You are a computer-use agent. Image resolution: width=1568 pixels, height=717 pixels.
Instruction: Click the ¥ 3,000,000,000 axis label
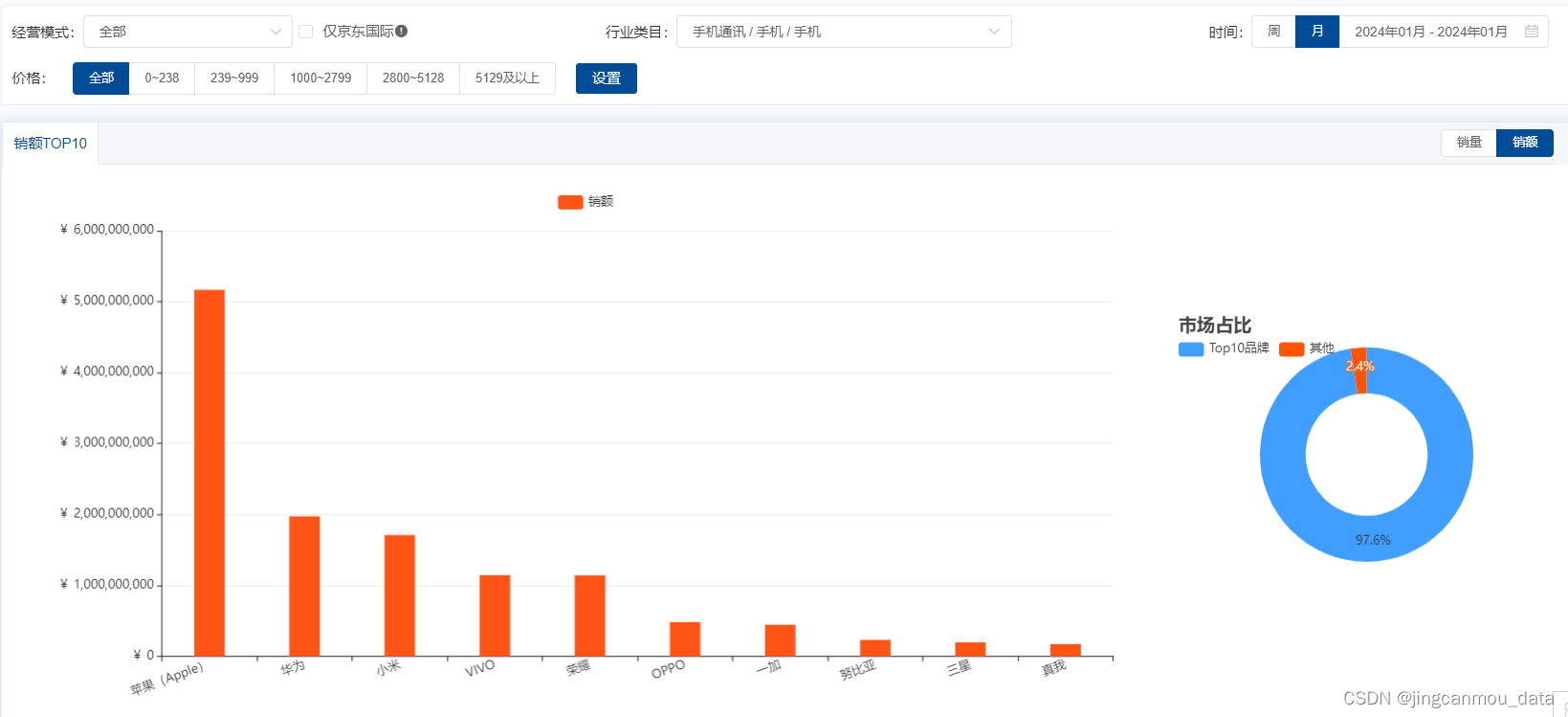point(107,442)
